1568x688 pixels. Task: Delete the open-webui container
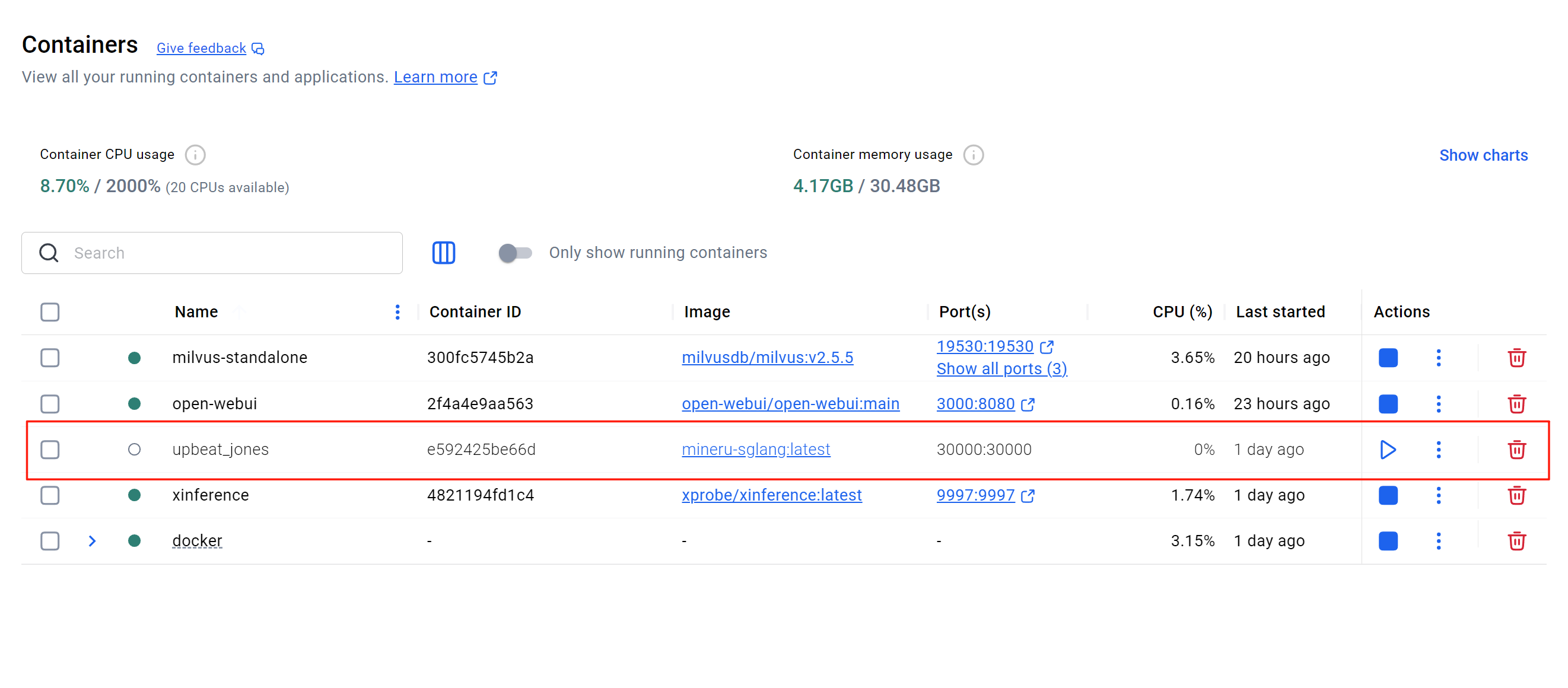pyautogui.click(x=1517, y=403)
